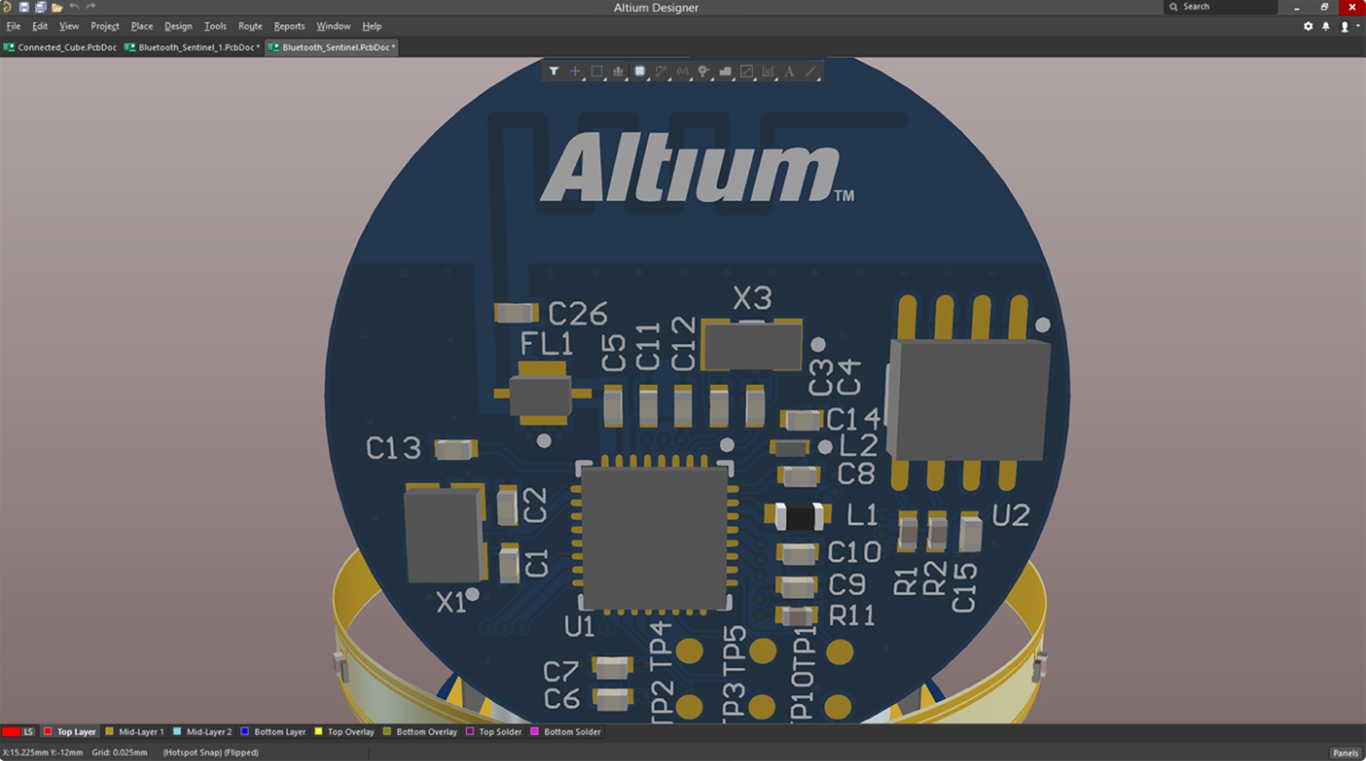Open the Design menu

[x=178, y=26]
